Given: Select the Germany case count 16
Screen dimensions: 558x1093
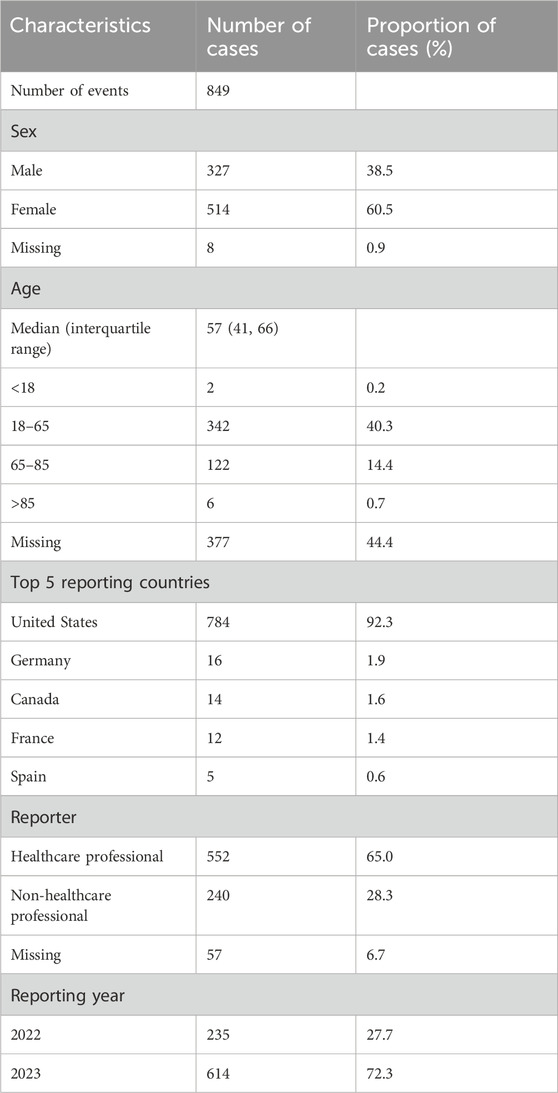Looking at the screenshot, I should [x=215, y=659].
